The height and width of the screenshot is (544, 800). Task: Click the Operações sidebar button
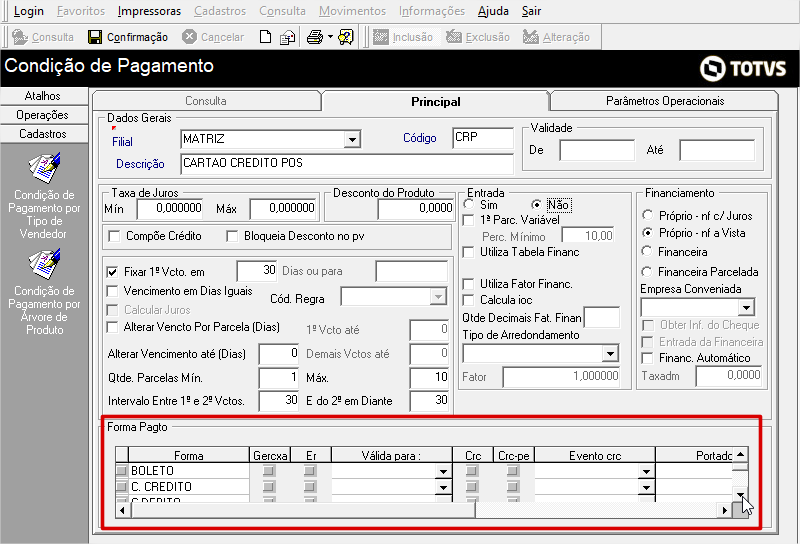pos(43,115)
